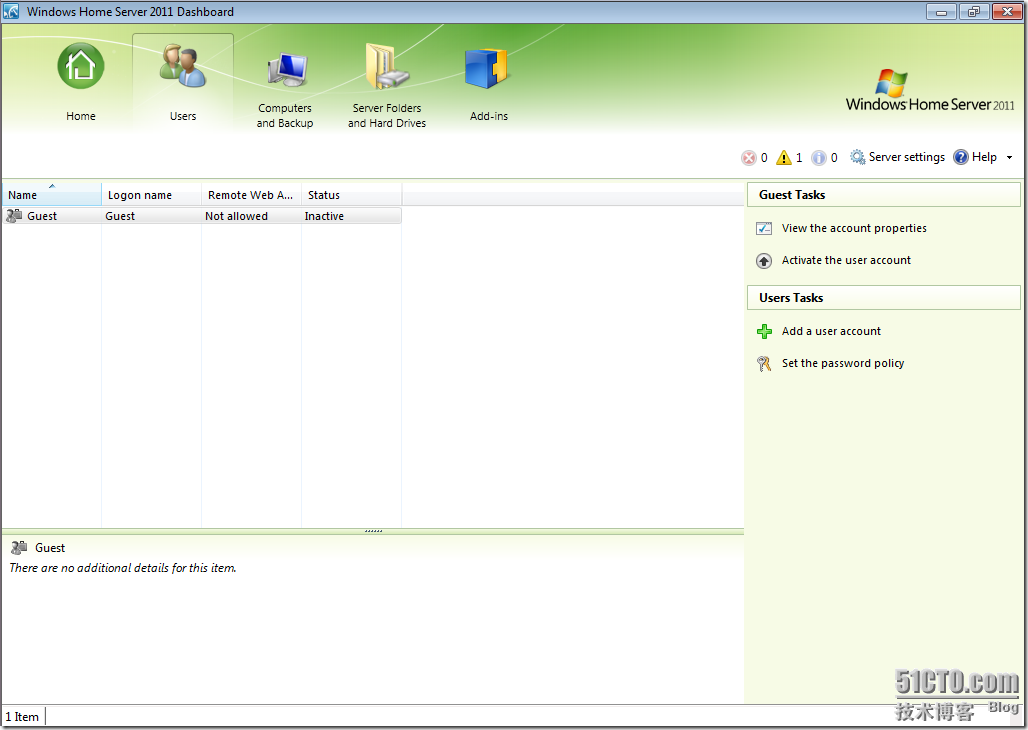Click the blue informational alerts indicator showing 0
Screen dimensions: 1028x730
tap(821, 157)
